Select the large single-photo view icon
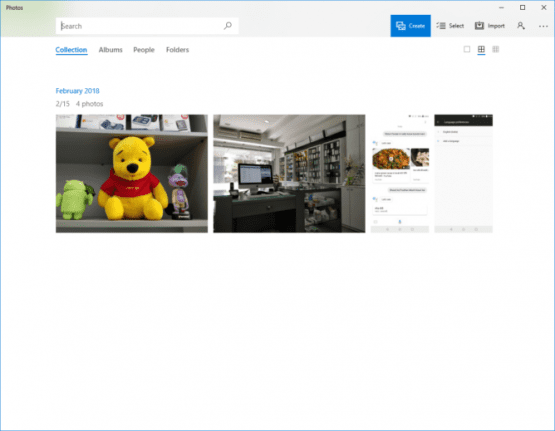Viewport: 555px width, 431px height. [467, 50]
